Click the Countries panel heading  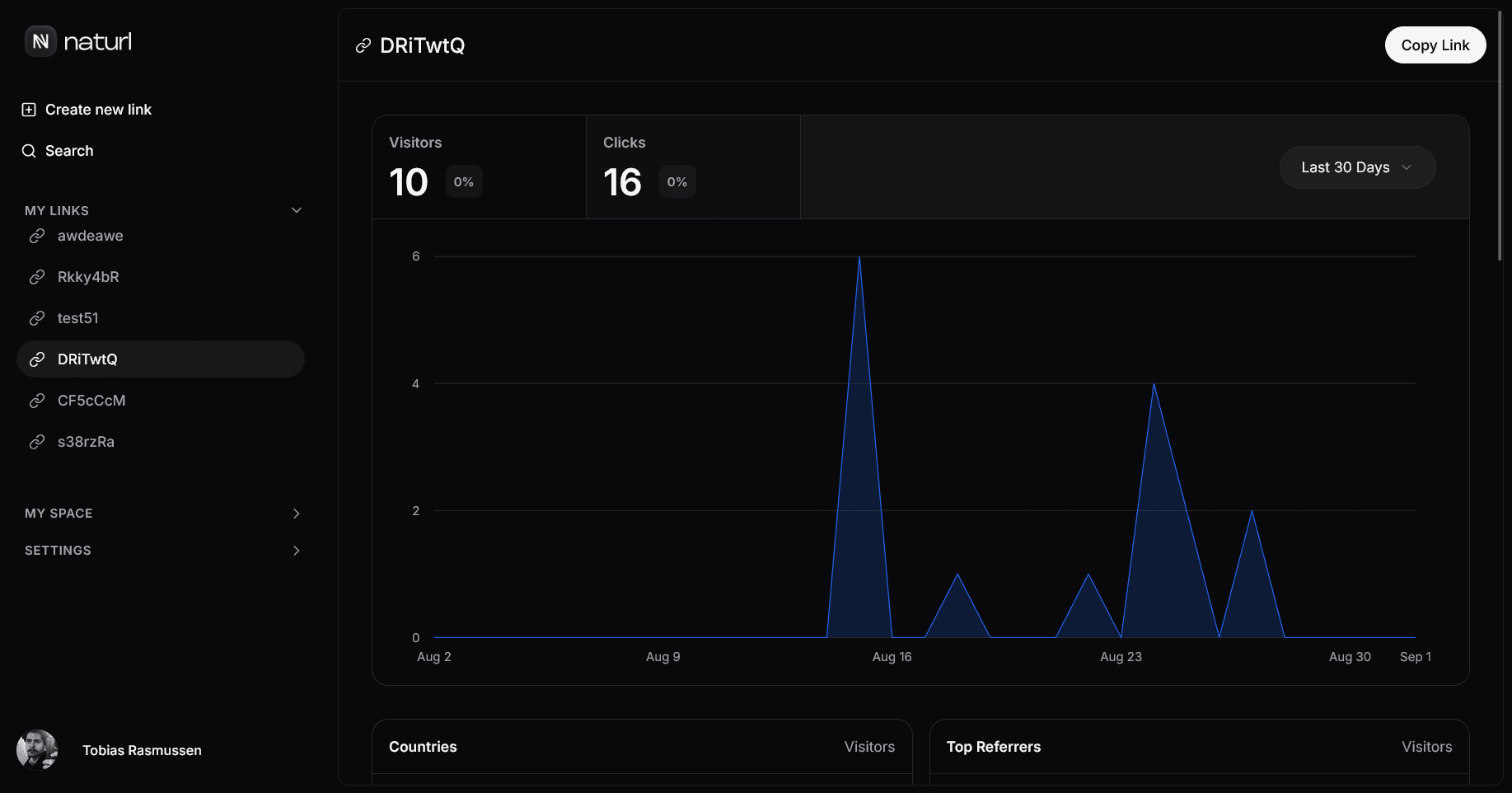[423, 747]
